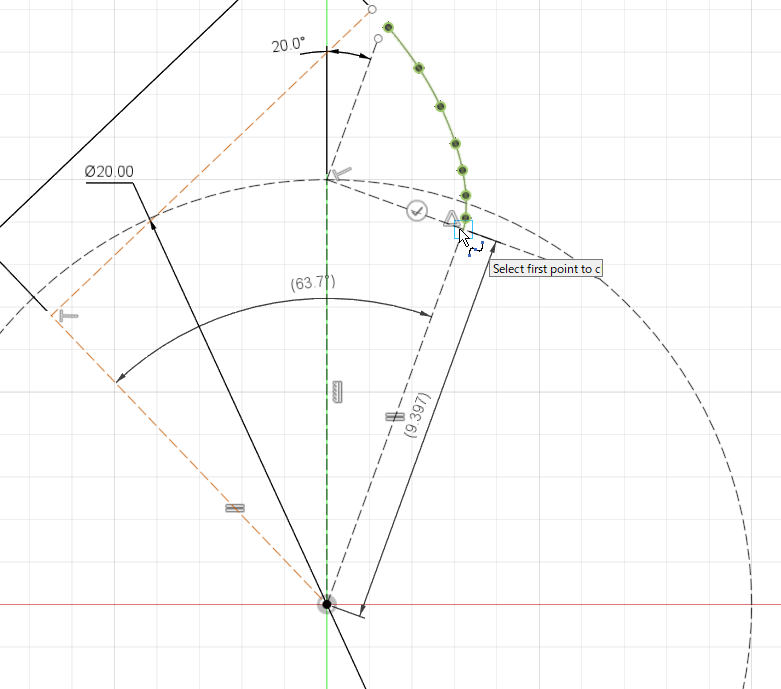Click the sketch origin point
The image size is (781, 689).
(x=327, y=604)
